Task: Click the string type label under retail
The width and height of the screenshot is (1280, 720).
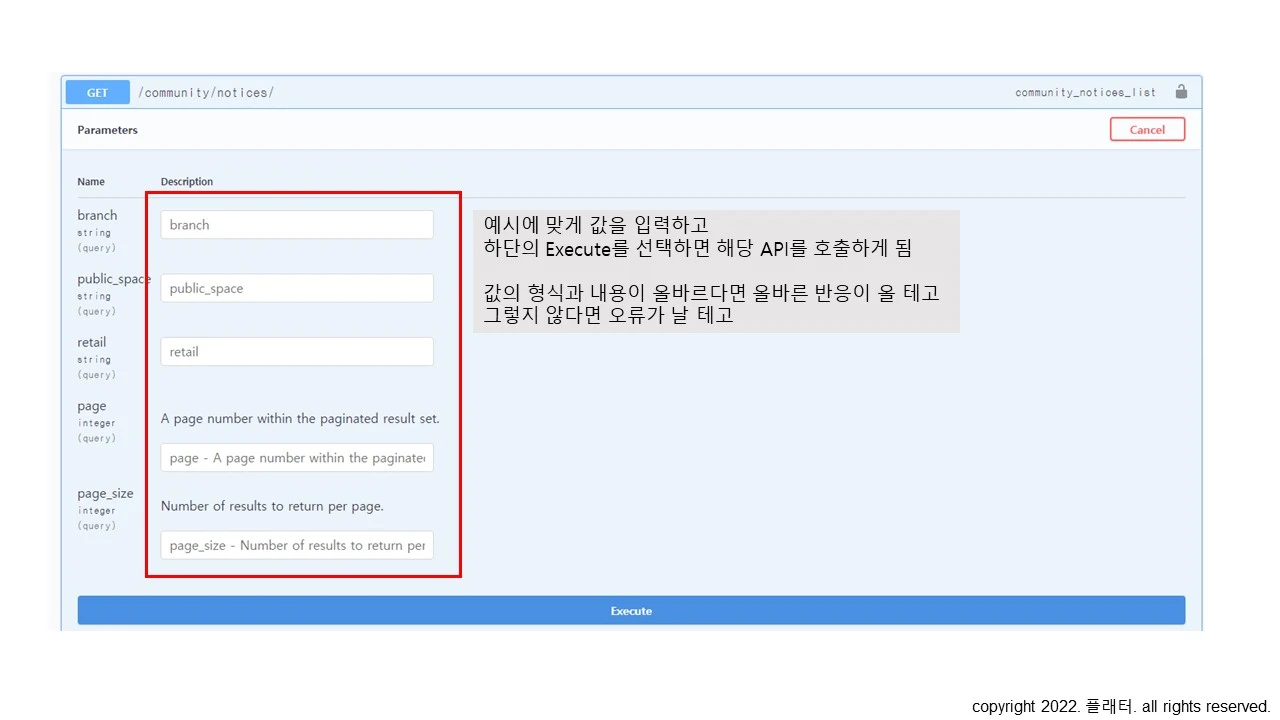Action: tap(93, 359)
